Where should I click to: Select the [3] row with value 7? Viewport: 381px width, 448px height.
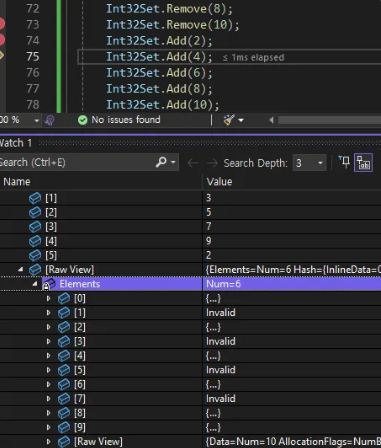coord(190,227)
